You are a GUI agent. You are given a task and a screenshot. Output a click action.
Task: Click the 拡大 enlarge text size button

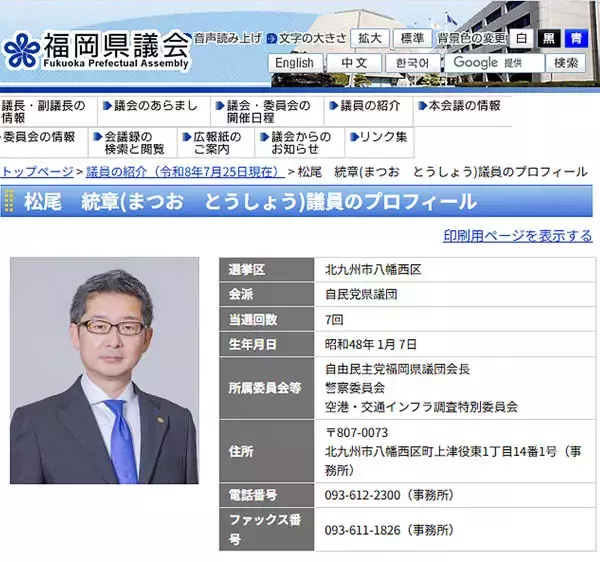coord(370,38)
